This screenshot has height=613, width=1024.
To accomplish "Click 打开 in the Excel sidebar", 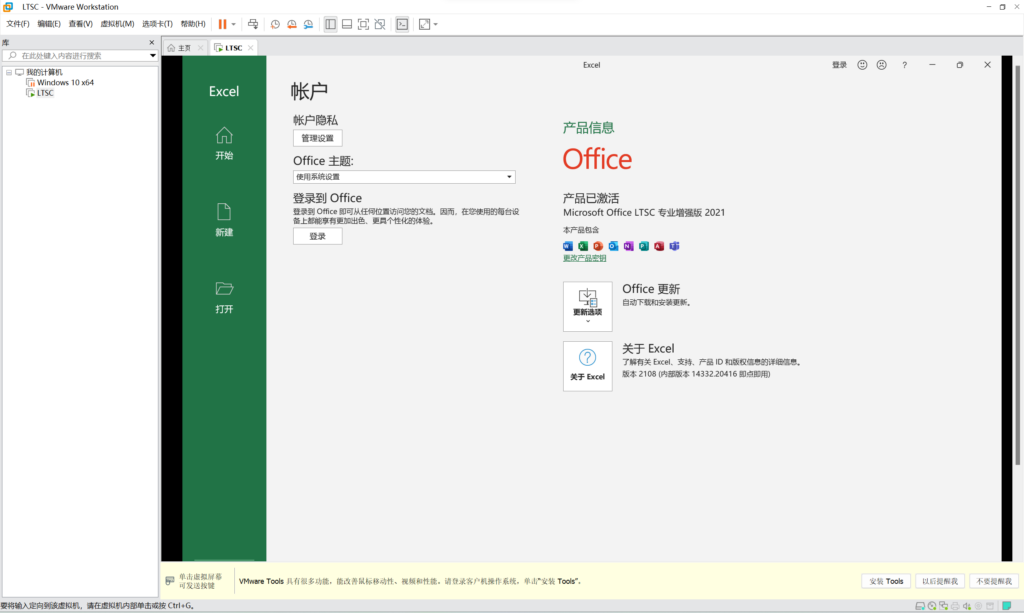I will coord(224,297).
